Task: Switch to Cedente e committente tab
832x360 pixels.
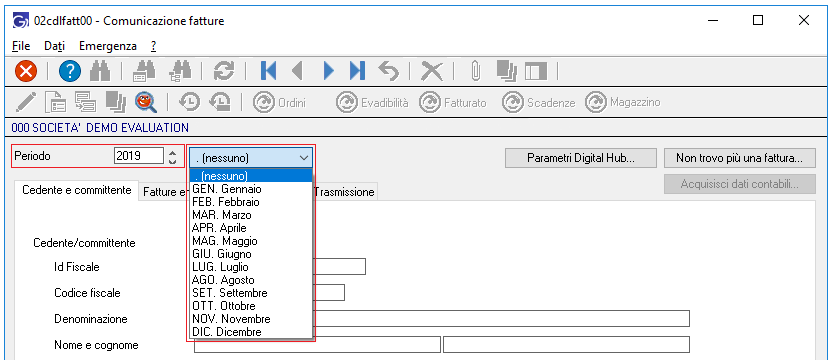Action: (77, 190)
